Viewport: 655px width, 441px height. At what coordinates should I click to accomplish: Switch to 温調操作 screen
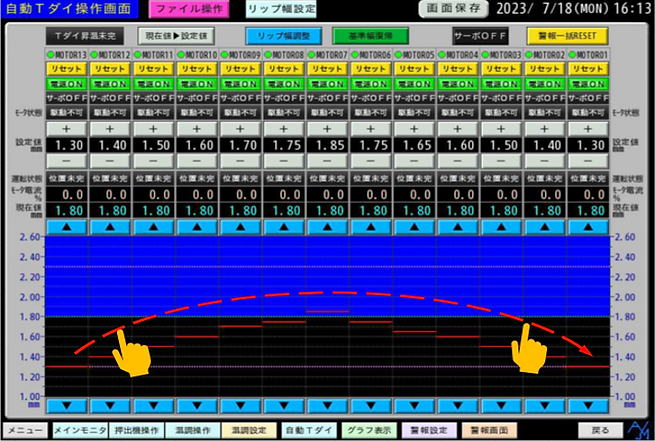pyautogui.click(x=193, y=431)
